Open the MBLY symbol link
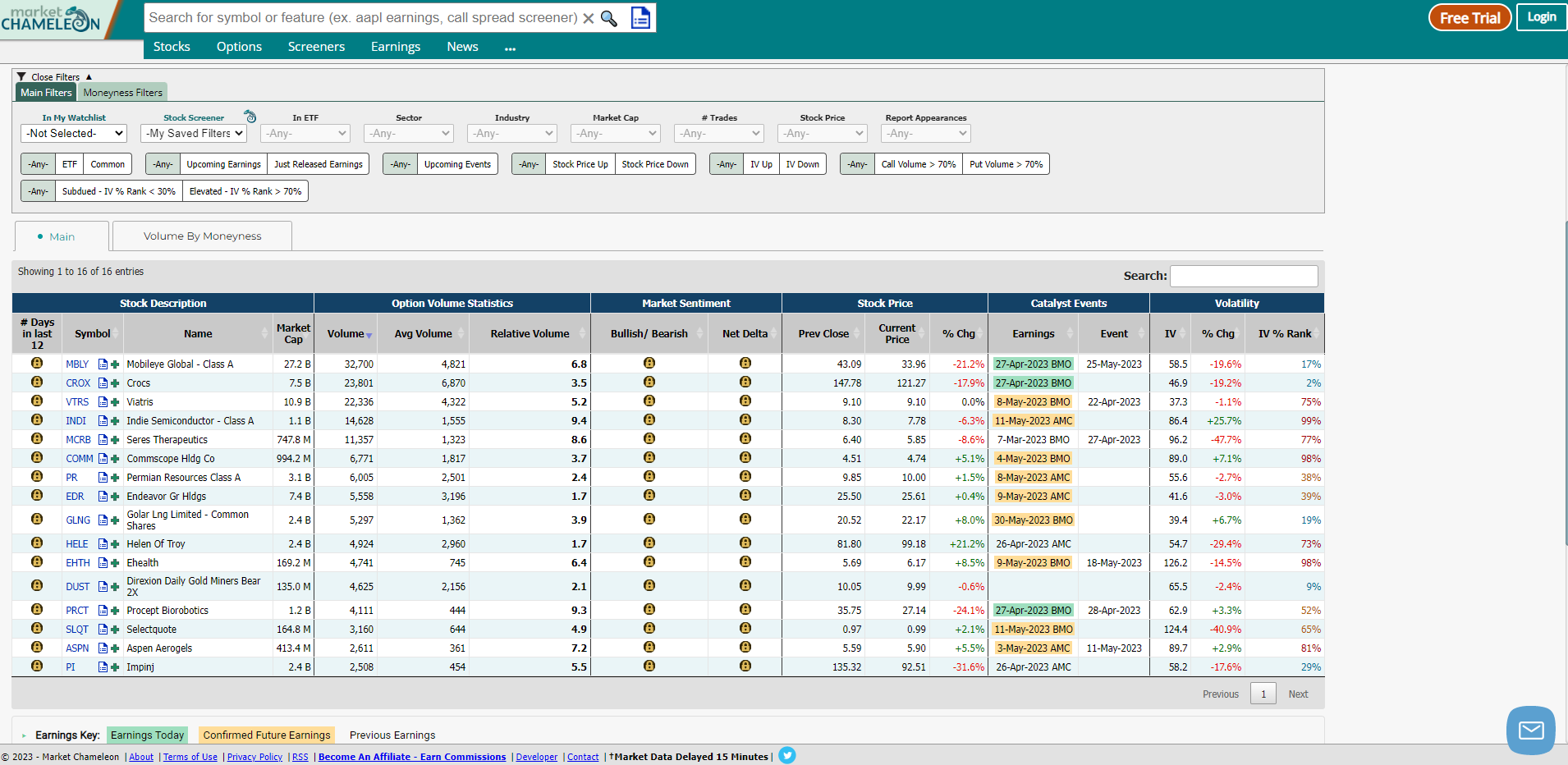Screen dimensions: 1568x765 (x=77, y=364)
